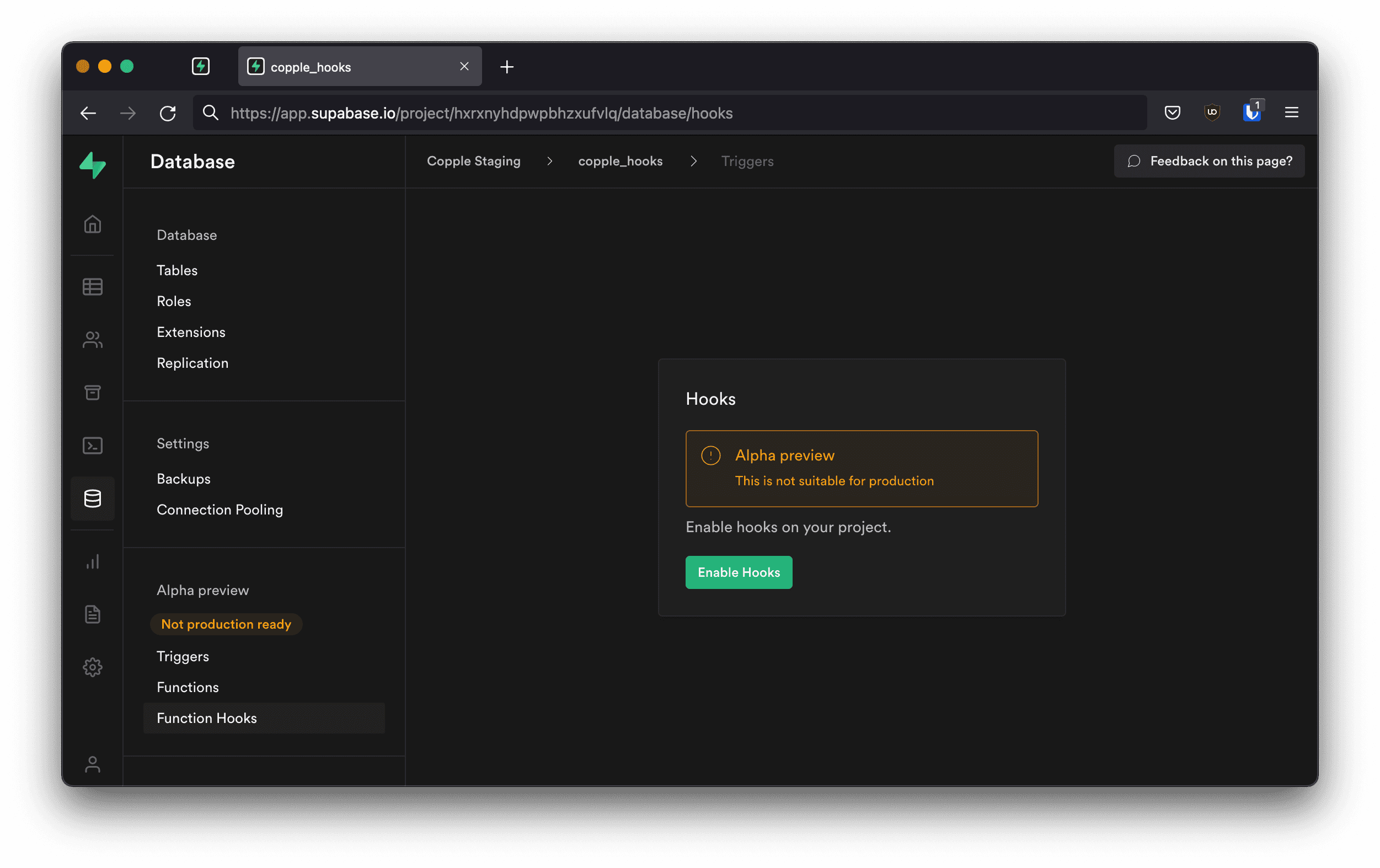Viewport: 1380px width, 868px height.
Task: Open Replication in Database menu
Action: [192, 363]
